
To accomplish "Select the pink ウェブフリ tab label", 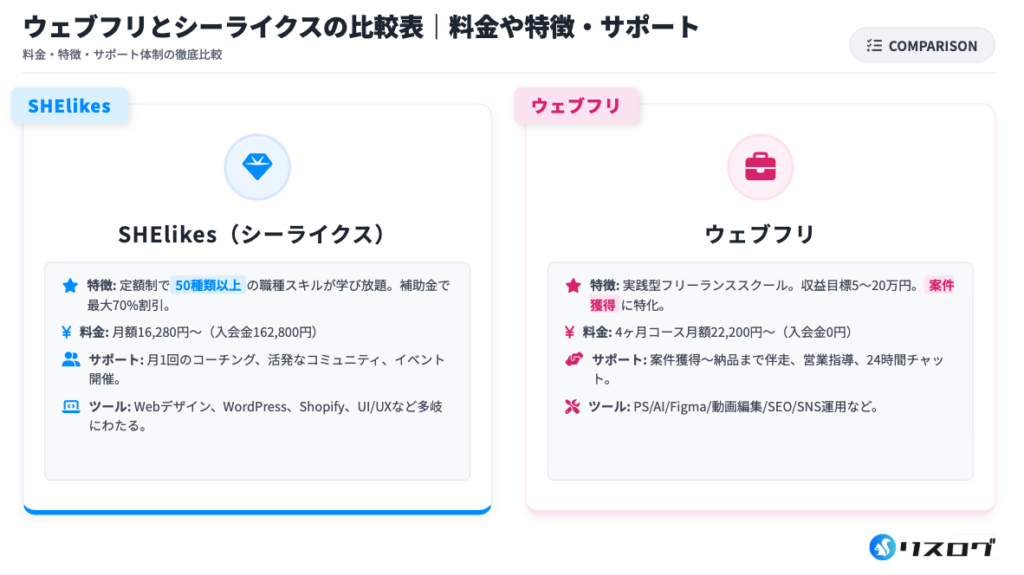I will tap(576, 106).
